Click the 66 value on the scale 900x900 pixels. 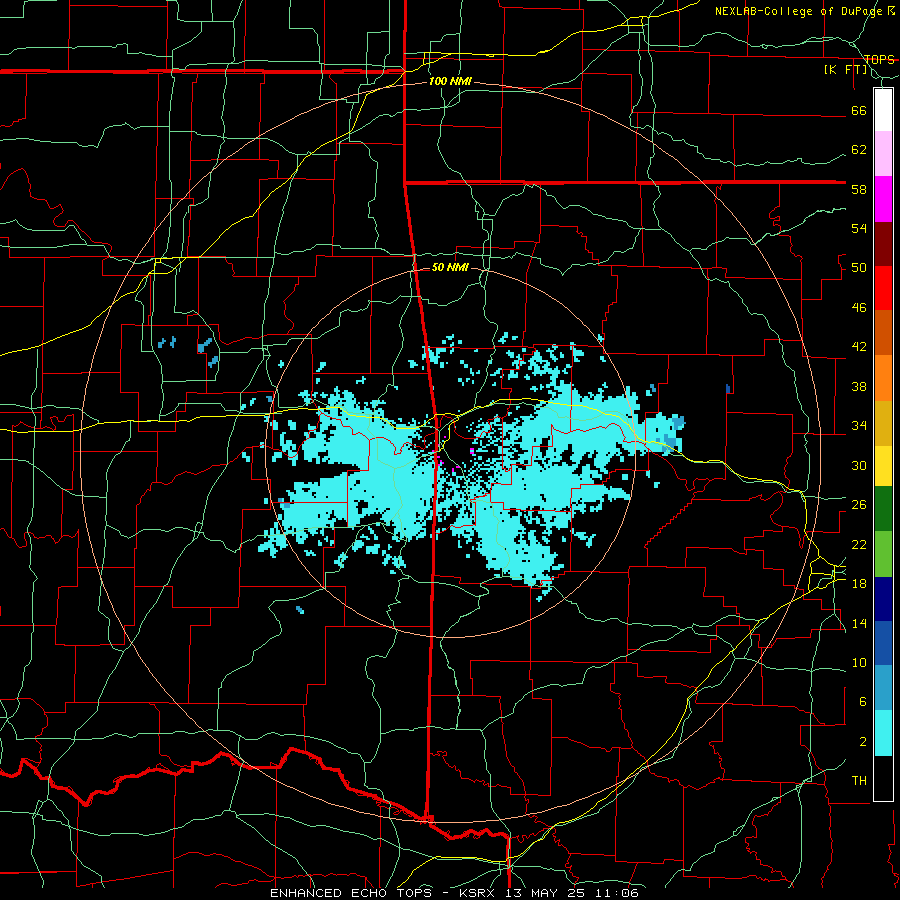(859, 111)
